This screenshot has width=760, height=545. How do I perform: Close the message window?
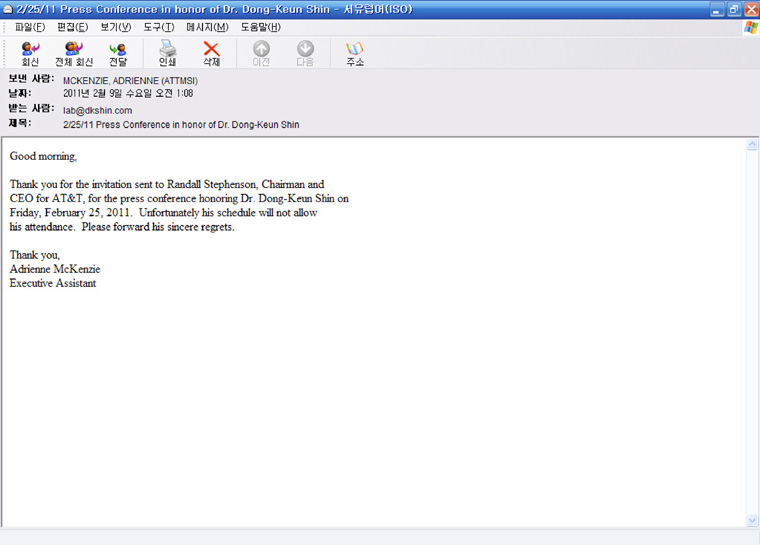[751, 10]
